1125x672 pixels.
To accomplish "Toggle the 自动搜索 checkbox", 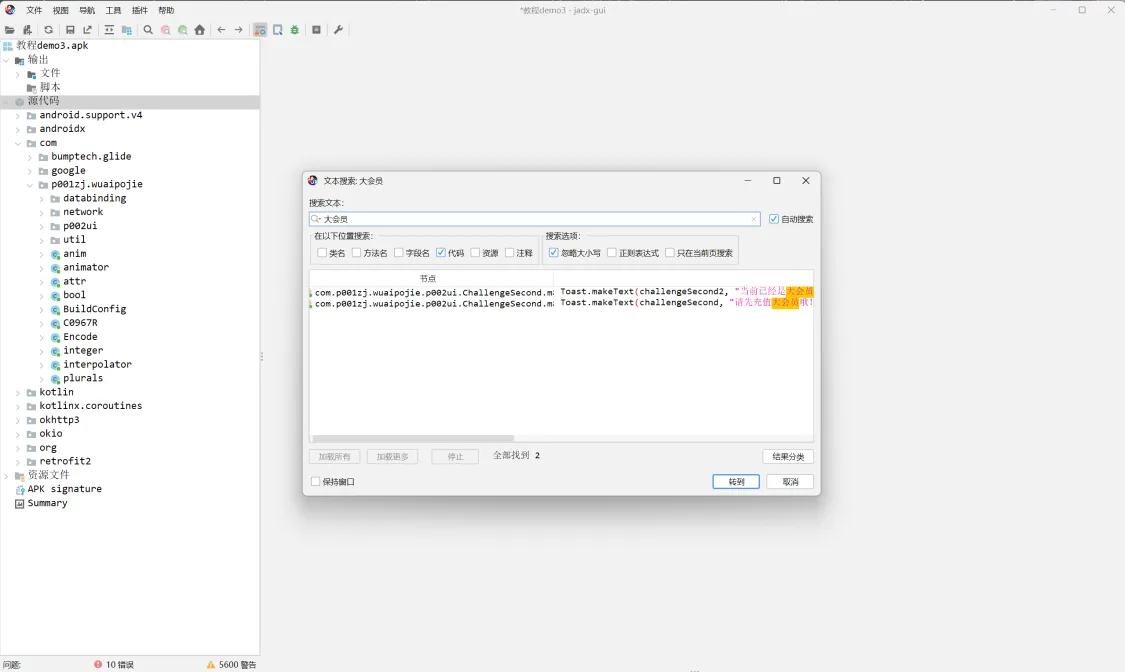I will coord(773,219).
